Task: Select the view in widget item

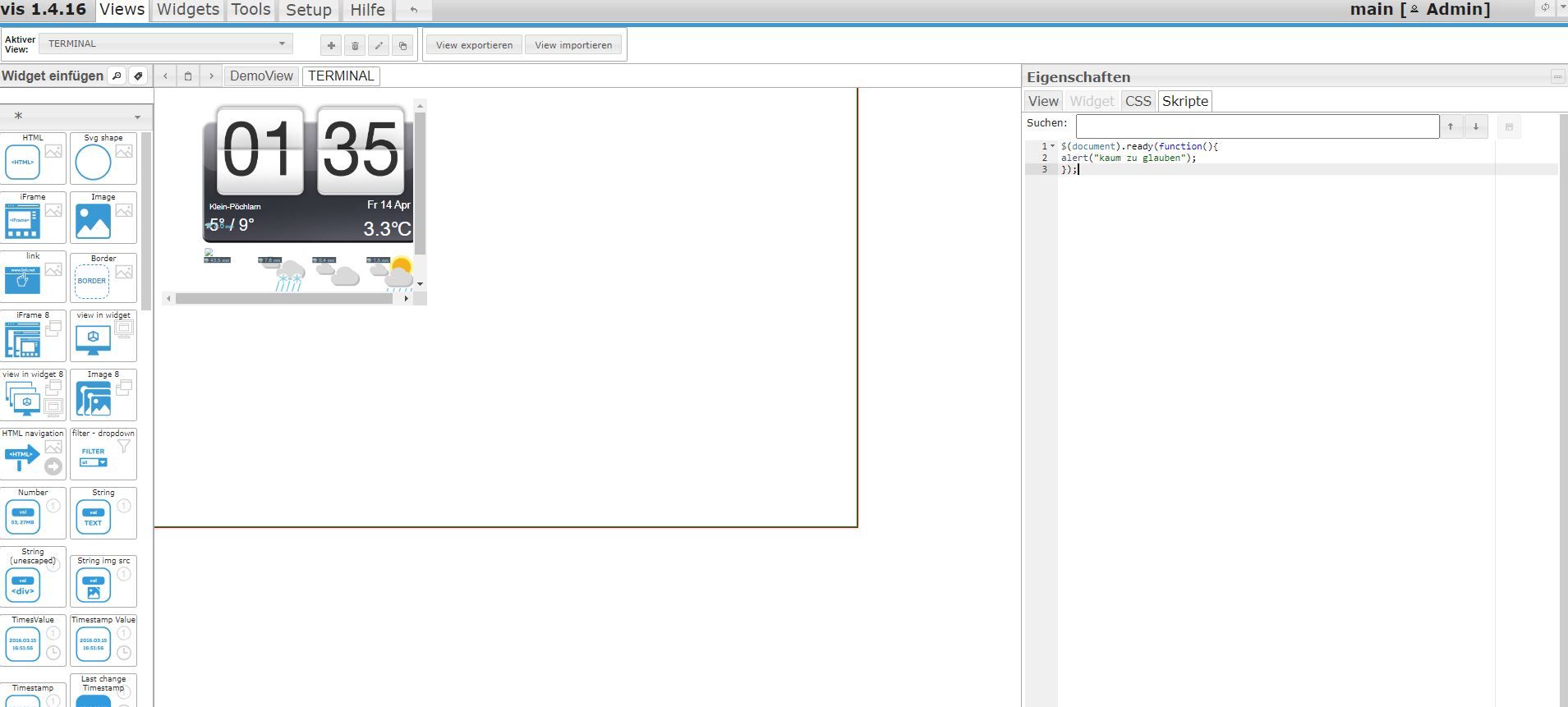Action: [x=103, y=336]
